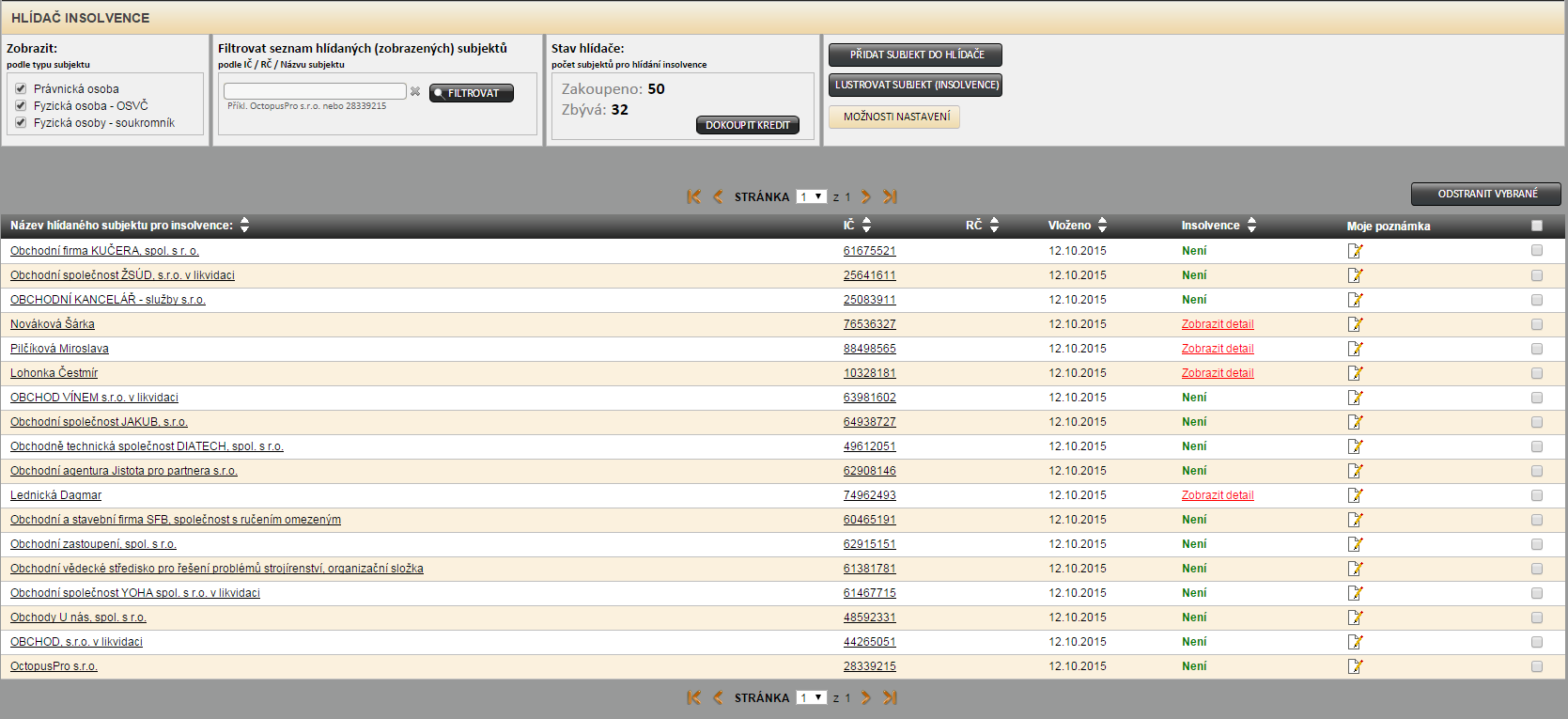Open Zobrazit detail for Pilčíková Miroslava

pyautogui.click(x=1218, y=349)
